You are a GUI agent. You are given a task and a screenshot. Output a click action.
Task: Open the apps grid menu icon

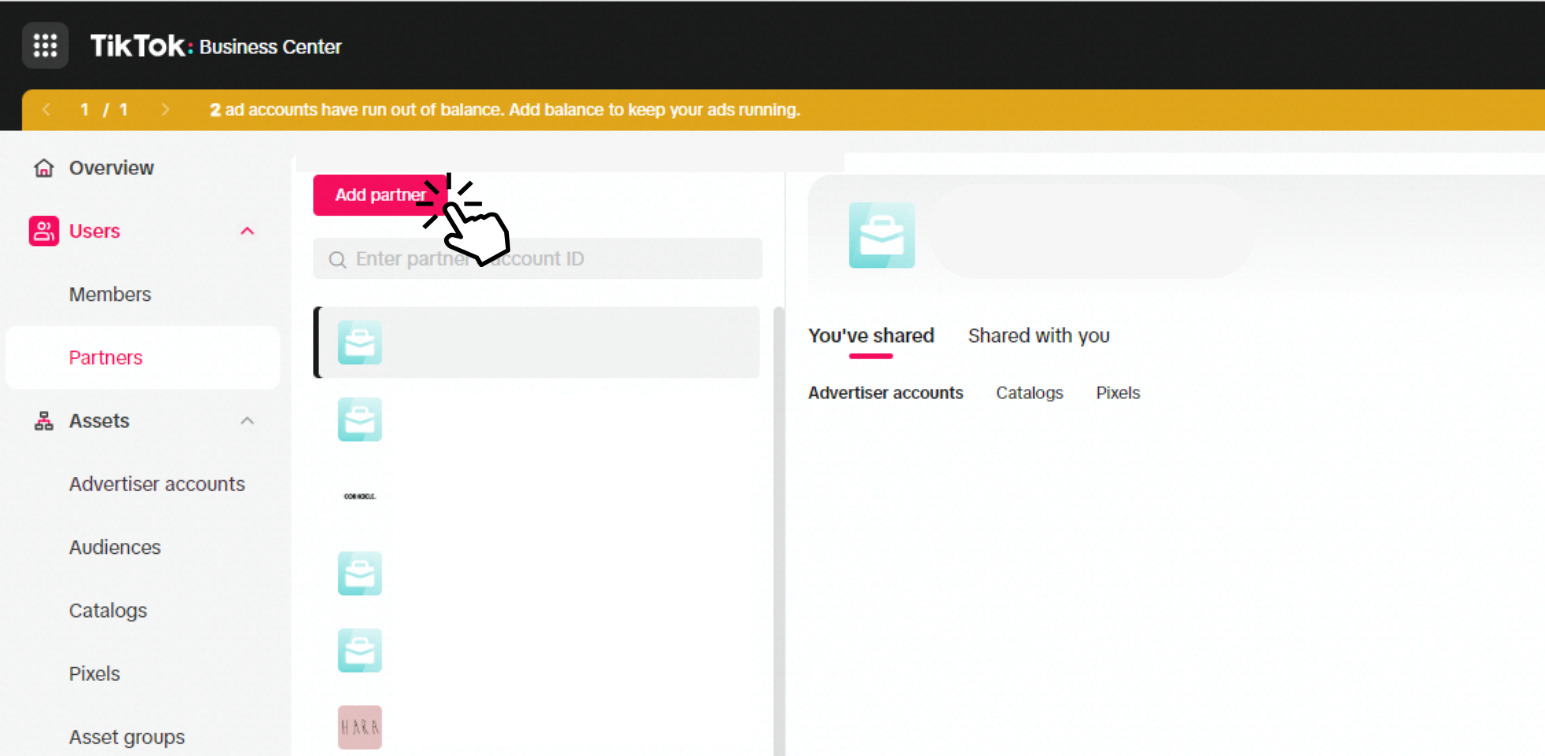pyautogui.click(x=45, y=46)
